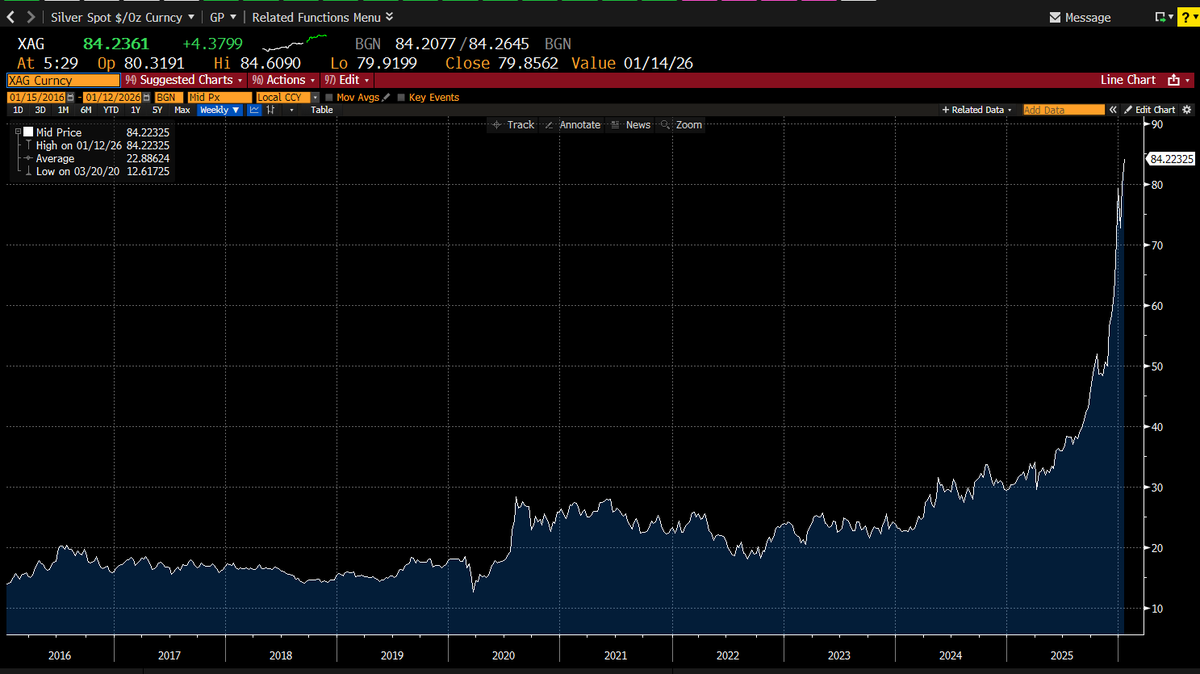Open the Edit menu

pyautogui.click(x=346, y=80)
